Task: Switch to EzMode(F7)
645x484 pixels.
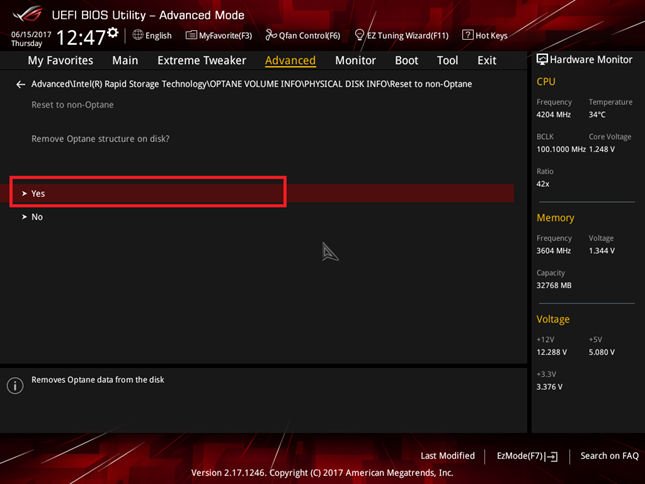Action: point(527,456)
